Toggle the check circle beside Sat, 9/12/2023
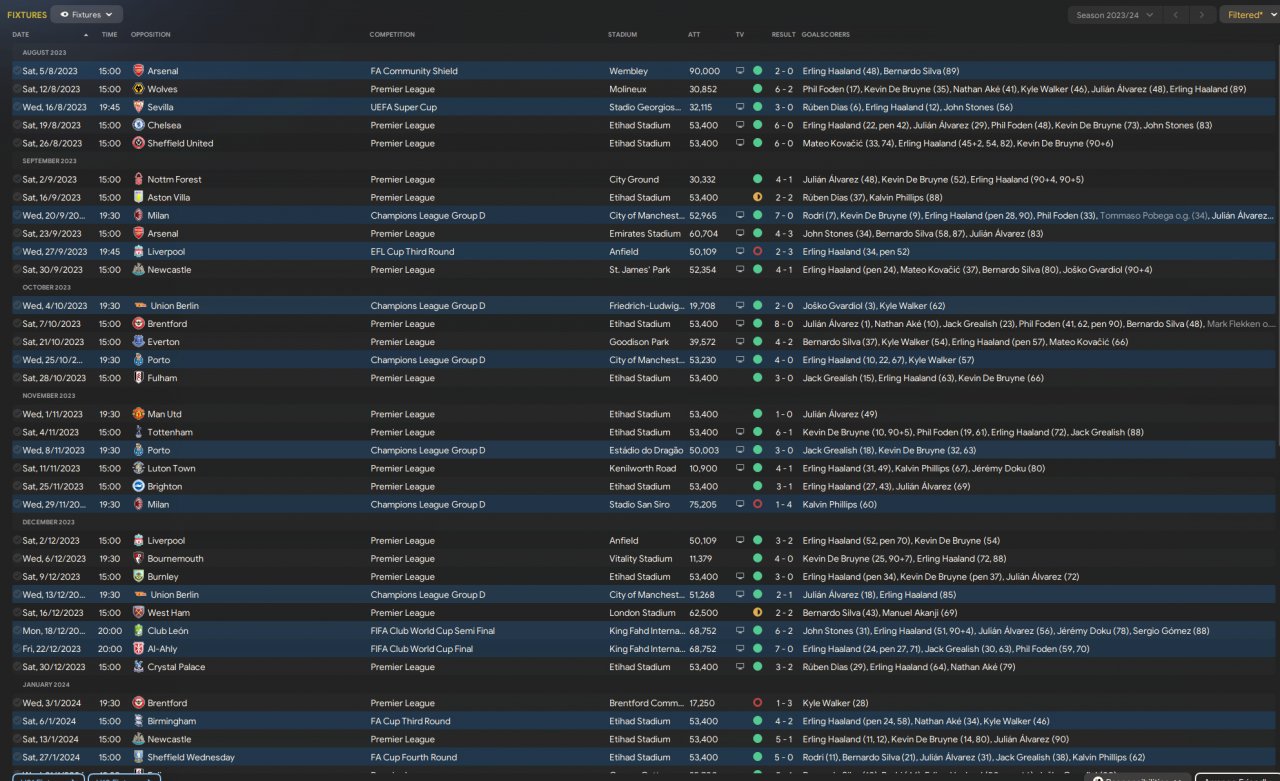The image size is (1280, 781). [17, 577]
